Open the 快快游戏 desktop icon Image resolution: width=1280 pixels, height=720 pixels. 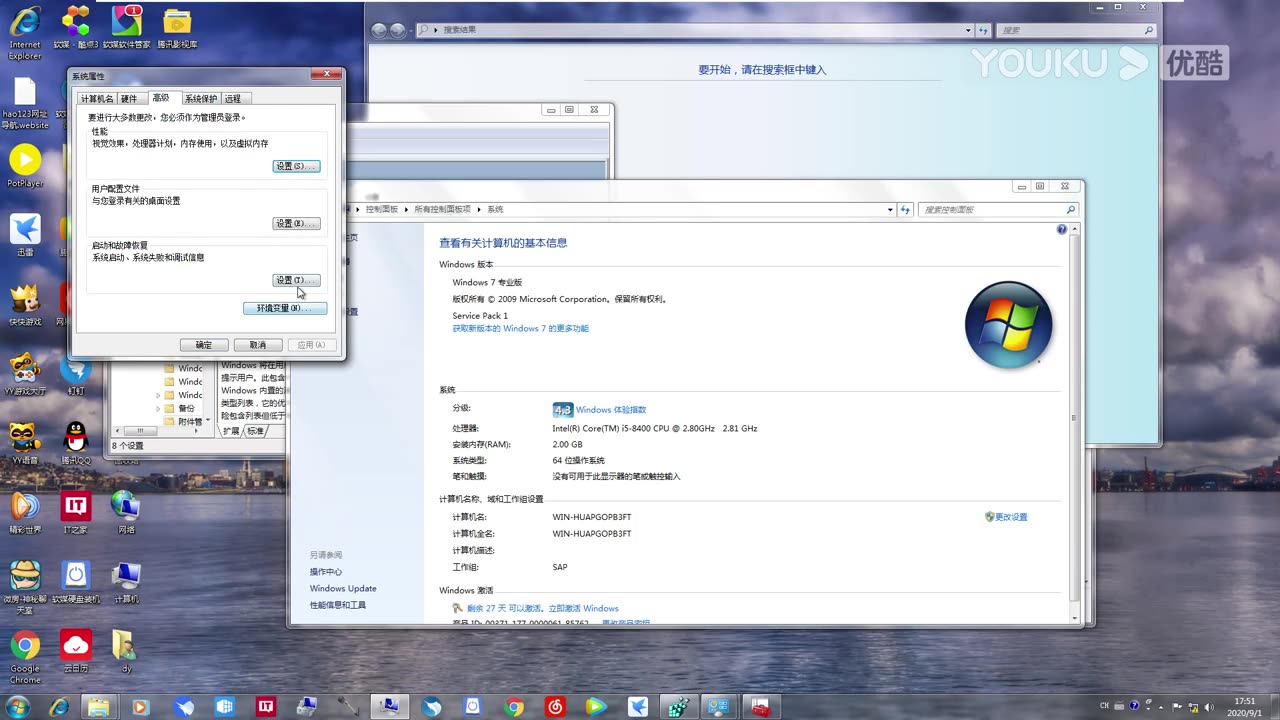tap(25, 304)
